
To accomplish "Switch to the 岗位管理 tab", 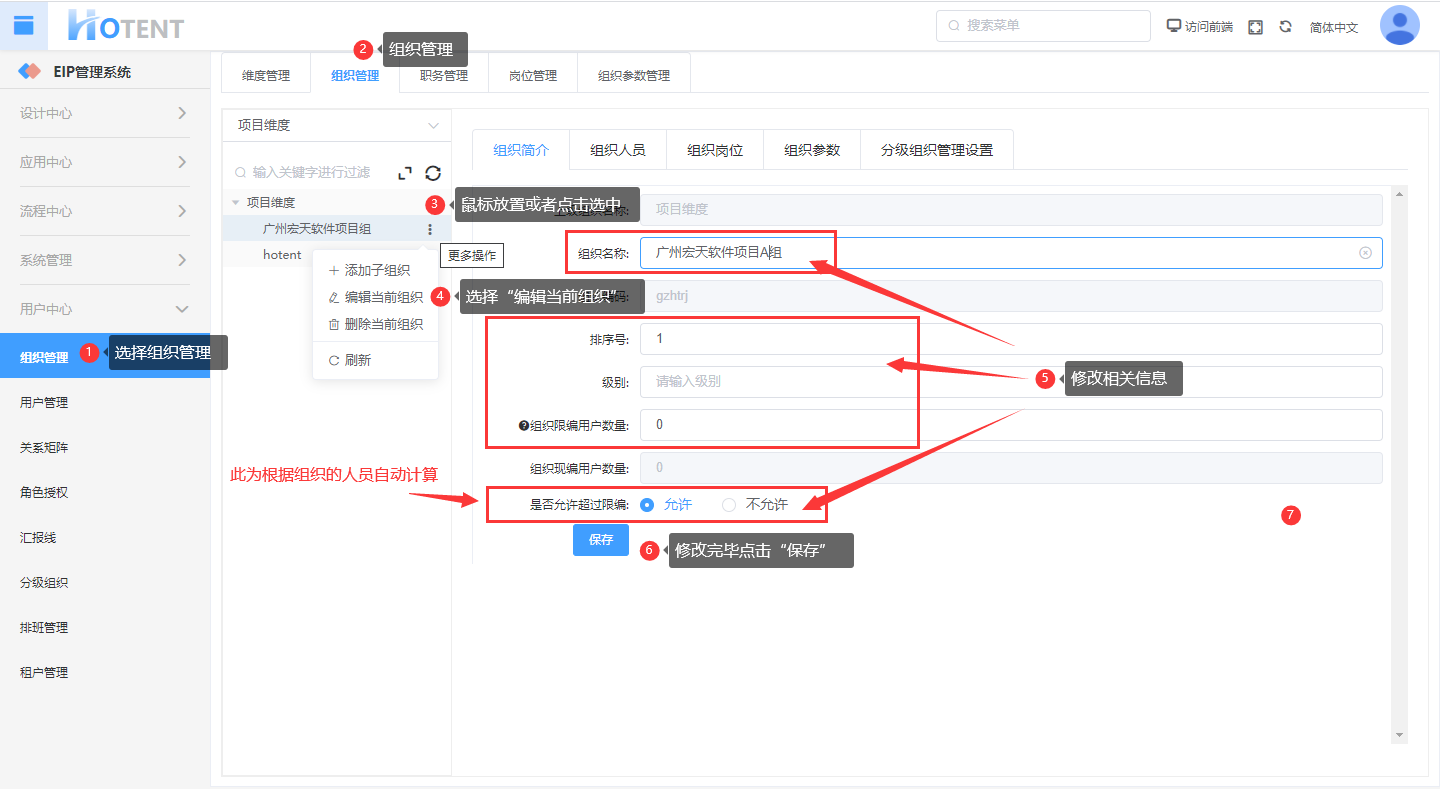I will coord(533,75).
